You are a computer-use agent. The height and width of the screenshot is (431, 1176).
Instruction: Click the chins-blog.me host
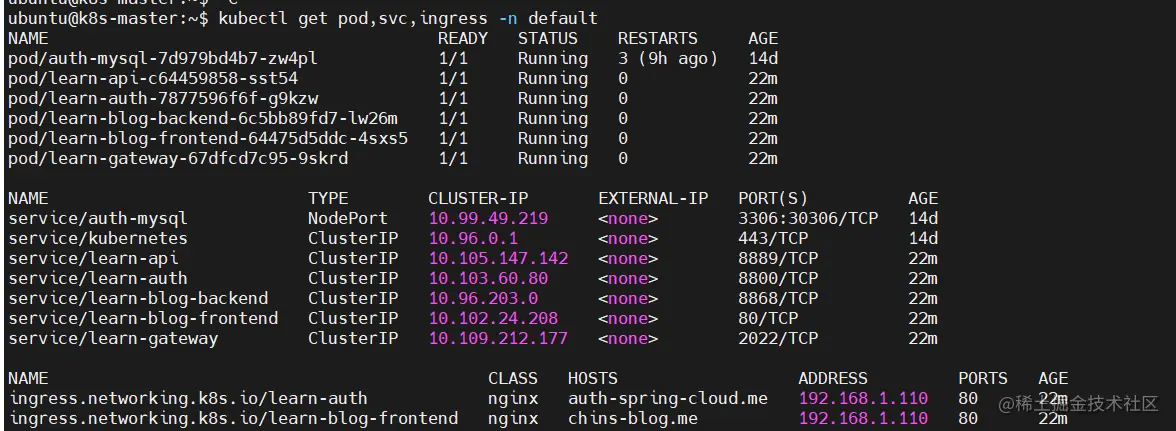(x=632, y=418)
